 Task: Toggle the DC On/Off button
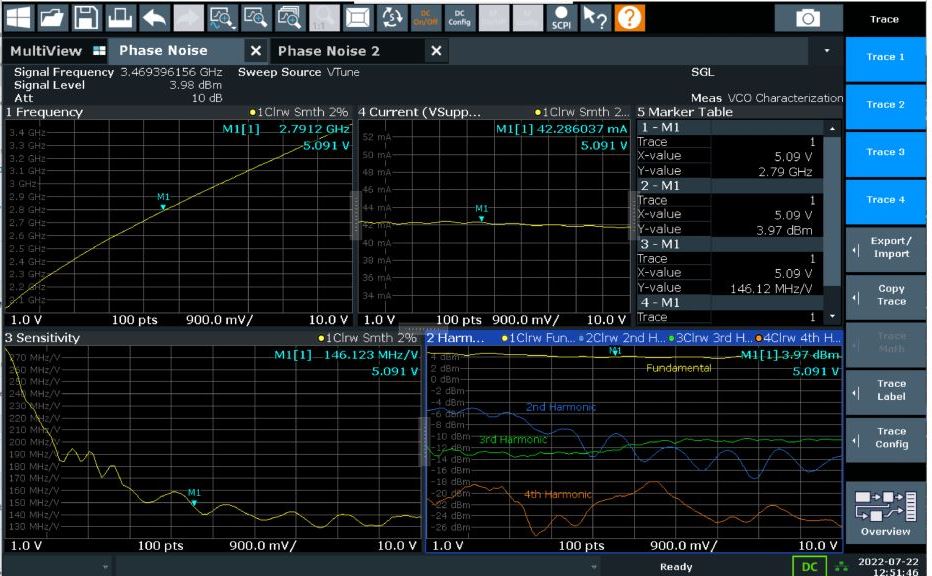pos(425,17)
